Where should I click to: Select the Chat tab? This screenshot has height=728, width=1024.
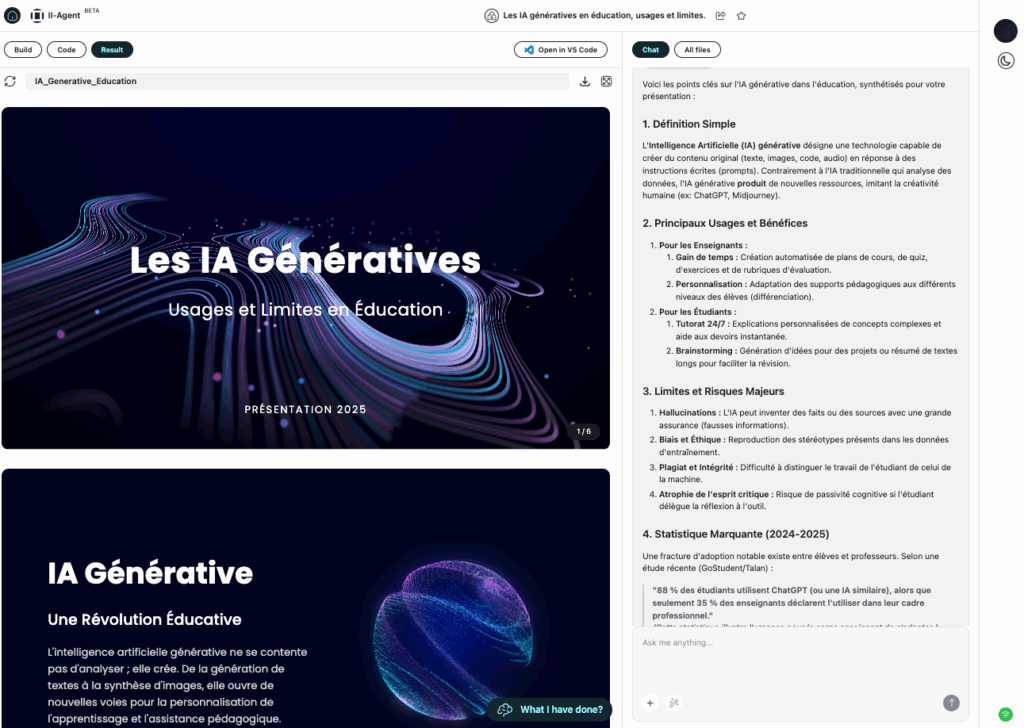[650, 50]
